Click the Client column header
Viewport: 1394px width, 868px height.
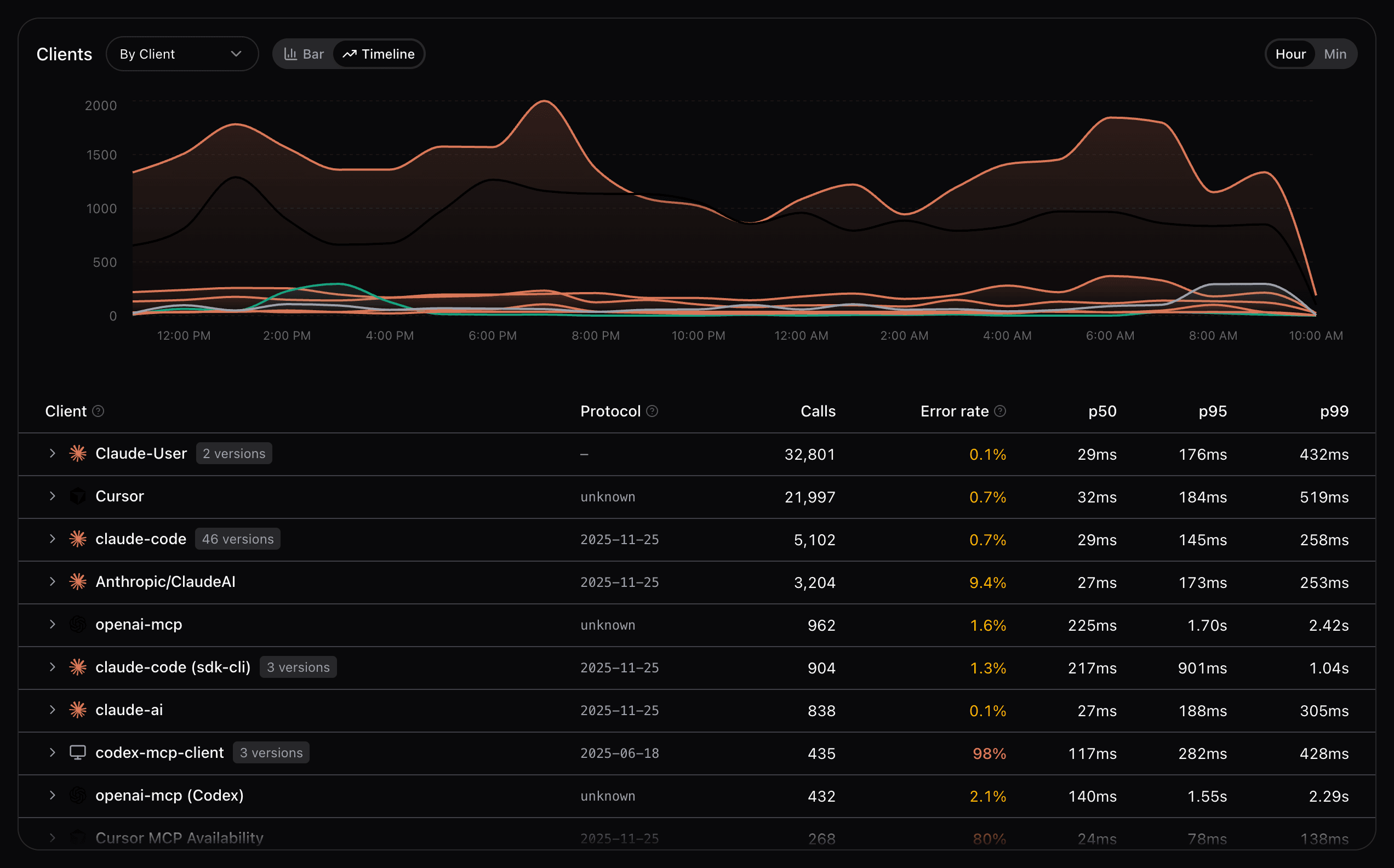point(66,411)
